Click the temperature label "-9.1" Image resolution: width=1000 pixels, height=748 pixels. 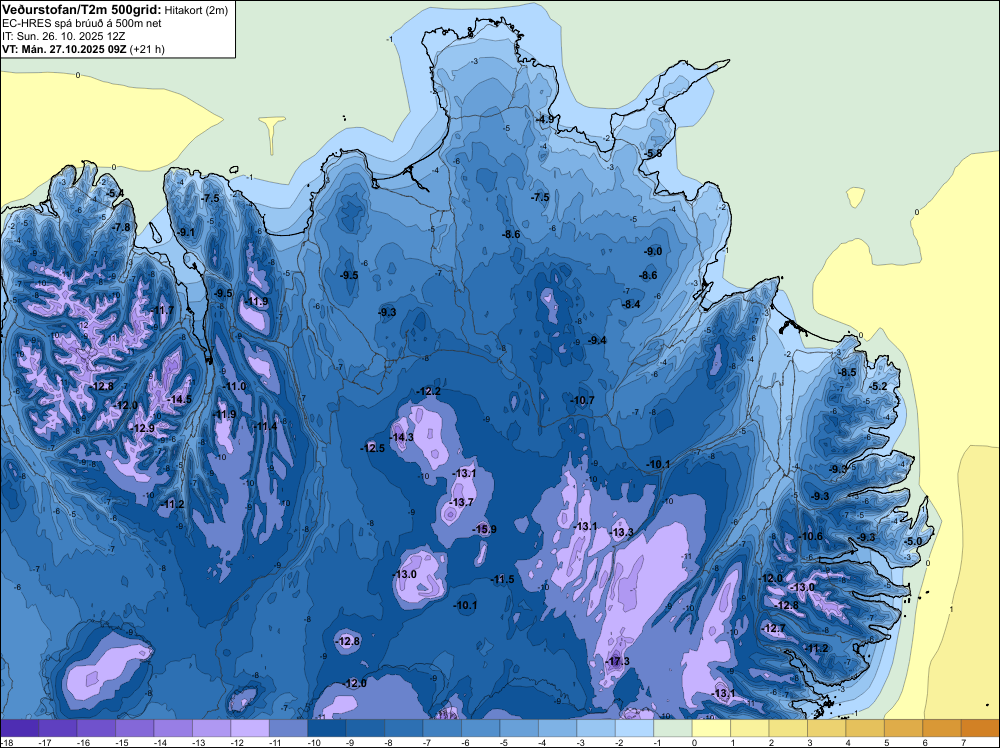(x=186, y=233)
